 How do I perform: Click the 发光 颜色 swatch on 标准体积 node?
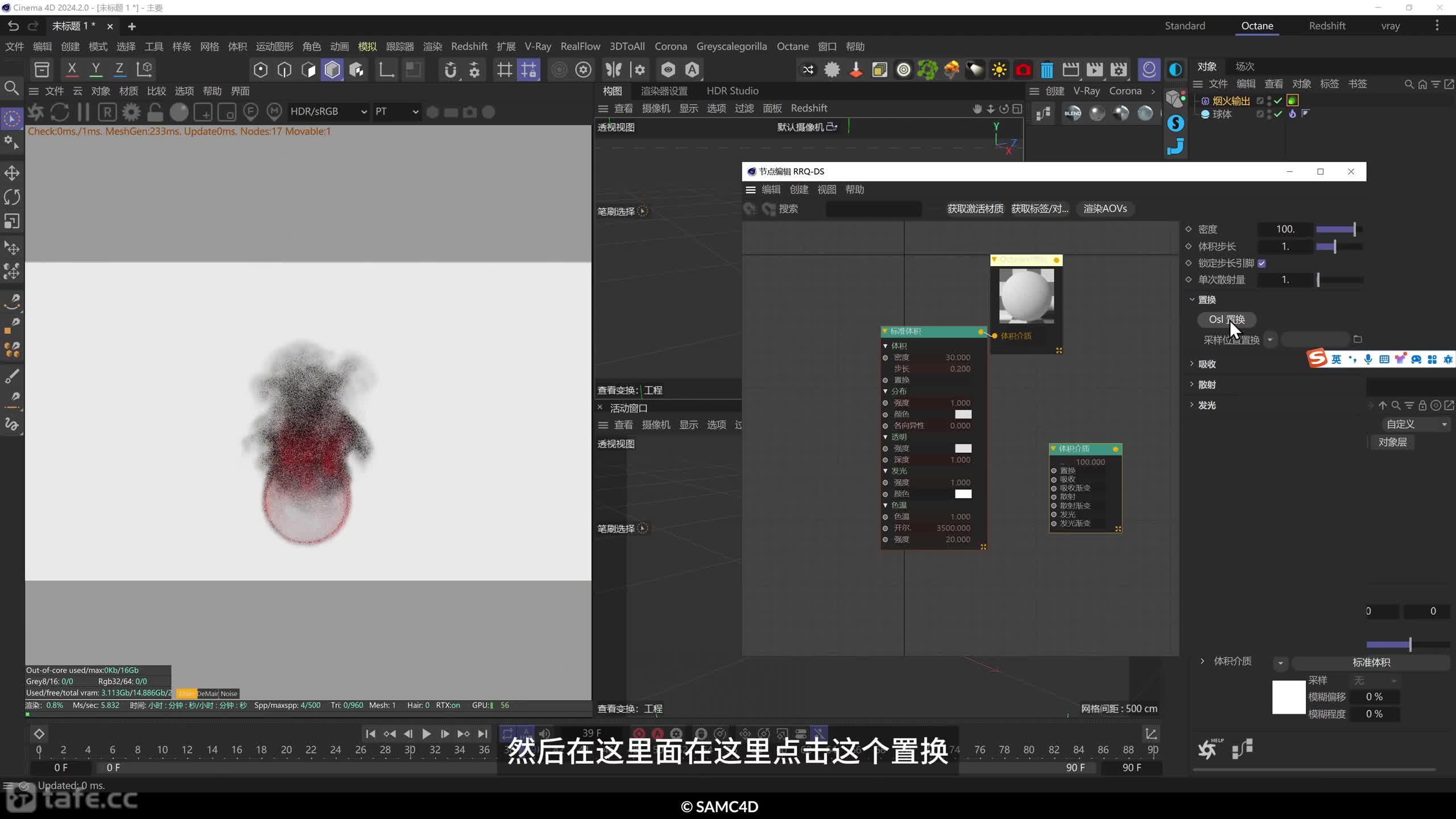pos(963,494)
